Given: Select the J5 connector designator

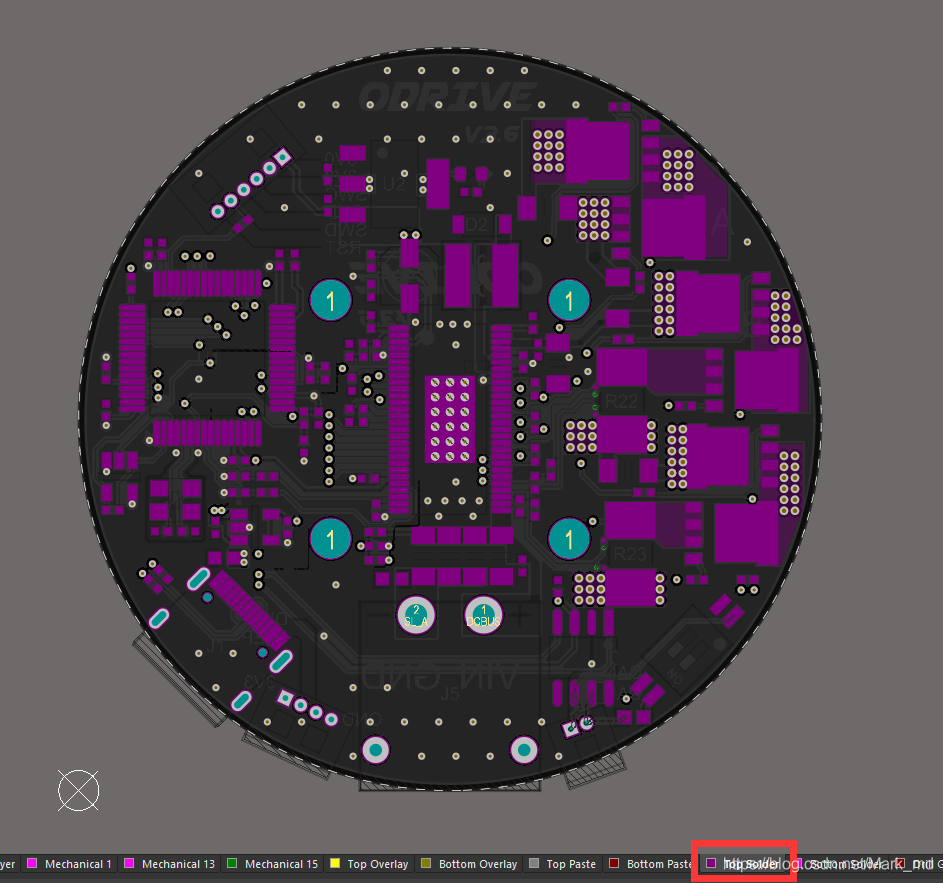Looking at the screenshot, I should coord(449,691).
